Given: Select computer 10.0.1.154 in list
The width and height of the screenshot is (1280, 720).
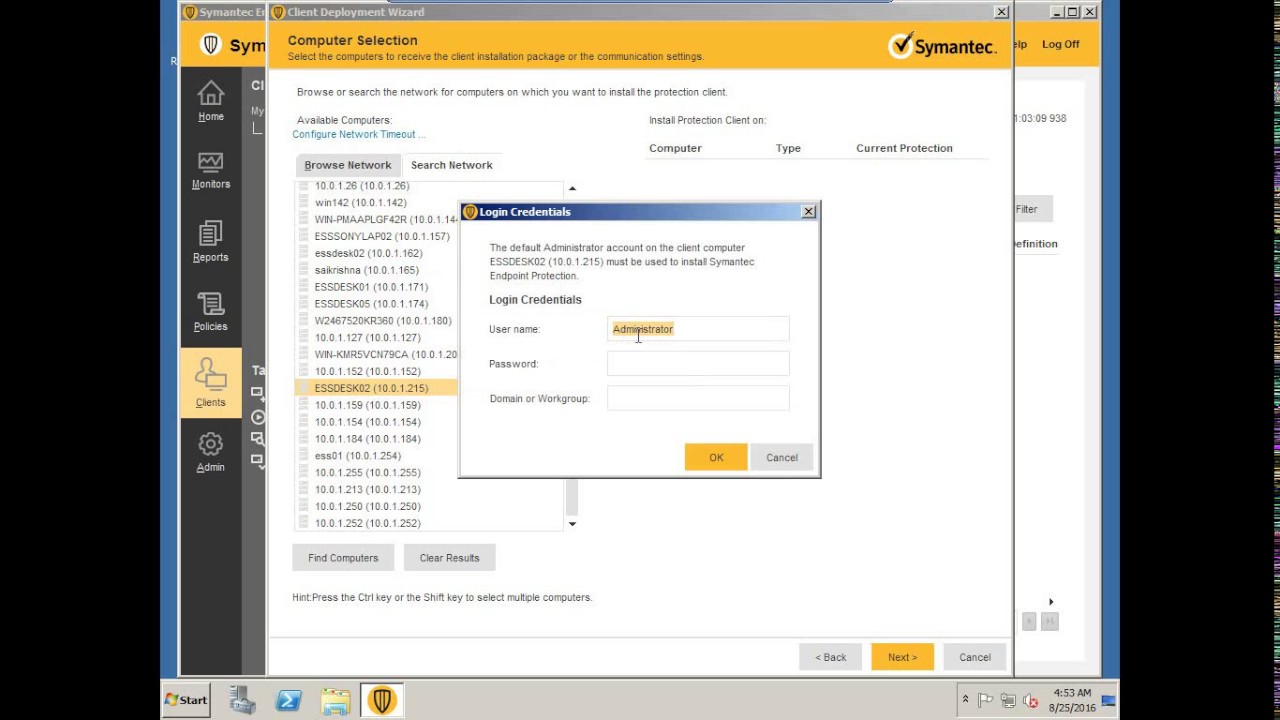Looking at the screenshot, I should coord(367,422).
